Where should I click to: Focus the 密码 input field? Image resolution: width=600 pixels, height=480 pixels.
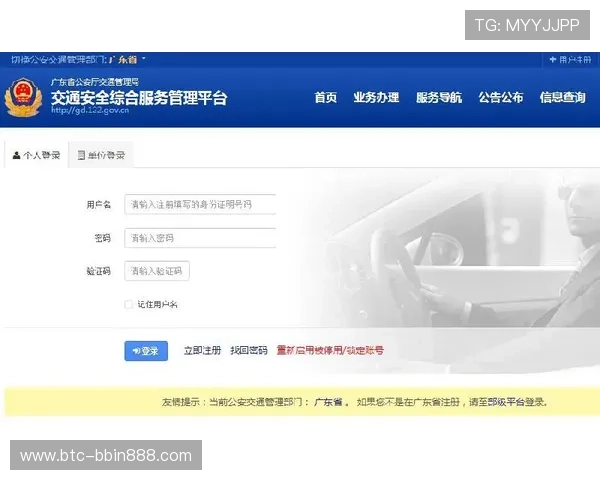[200, 238]
